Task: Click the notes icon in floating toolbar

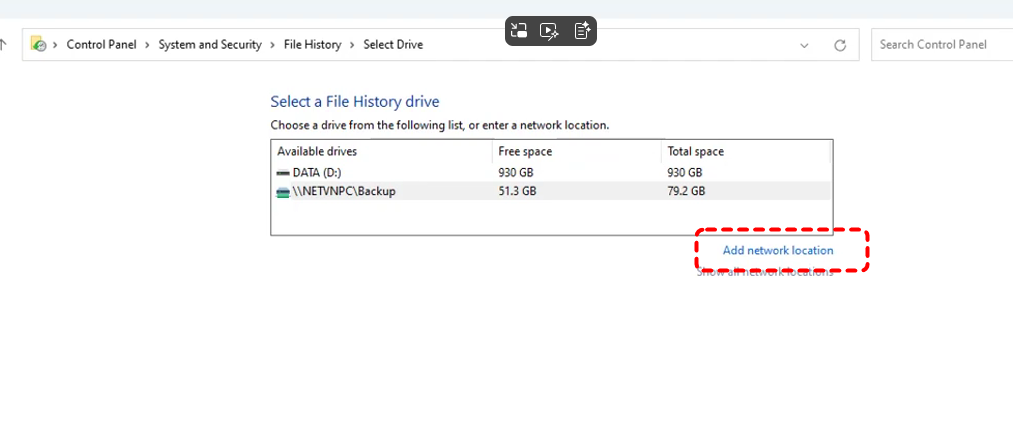Action: pos(582,31)
